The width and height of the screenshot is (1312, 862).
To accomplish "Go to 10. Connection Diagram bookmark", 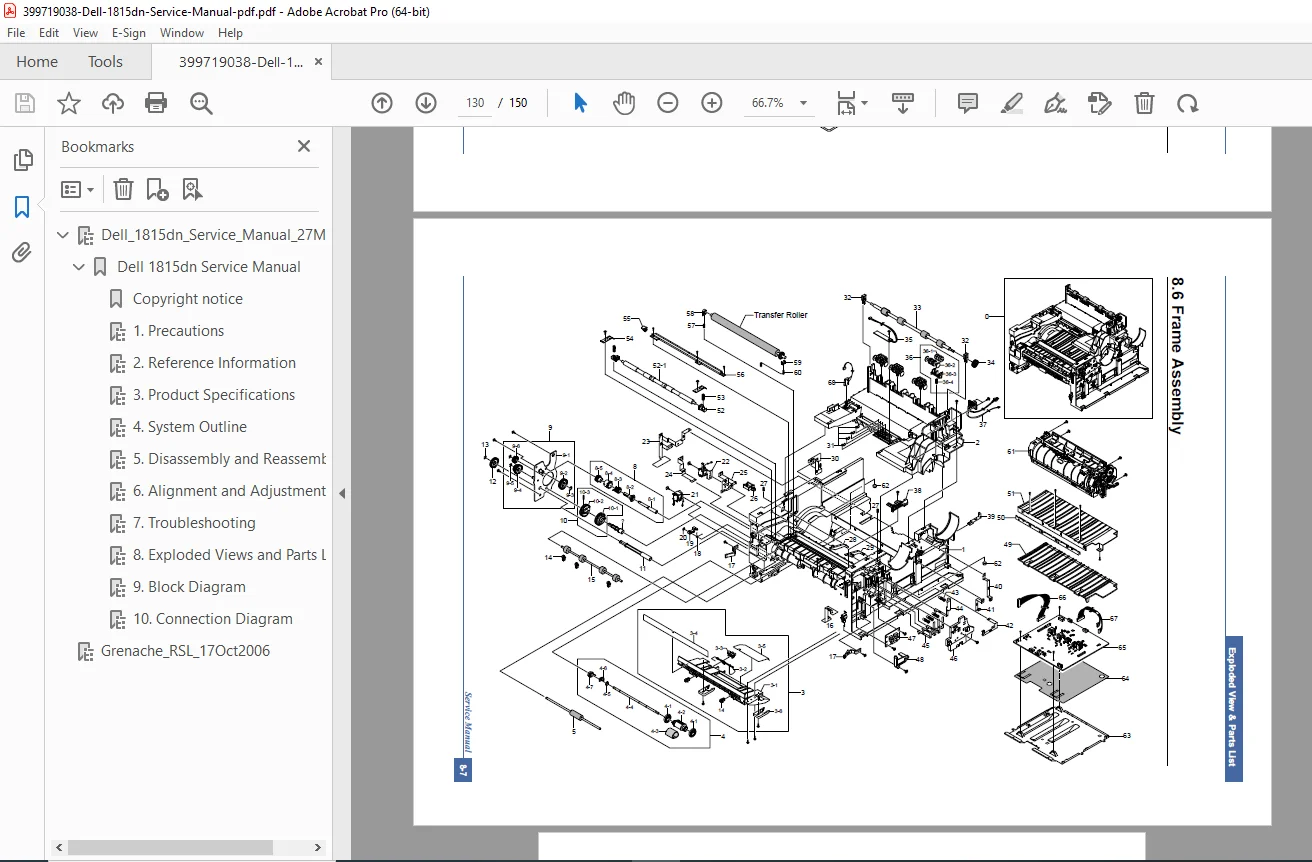I will pyautogui.click(x=213, y=619).
